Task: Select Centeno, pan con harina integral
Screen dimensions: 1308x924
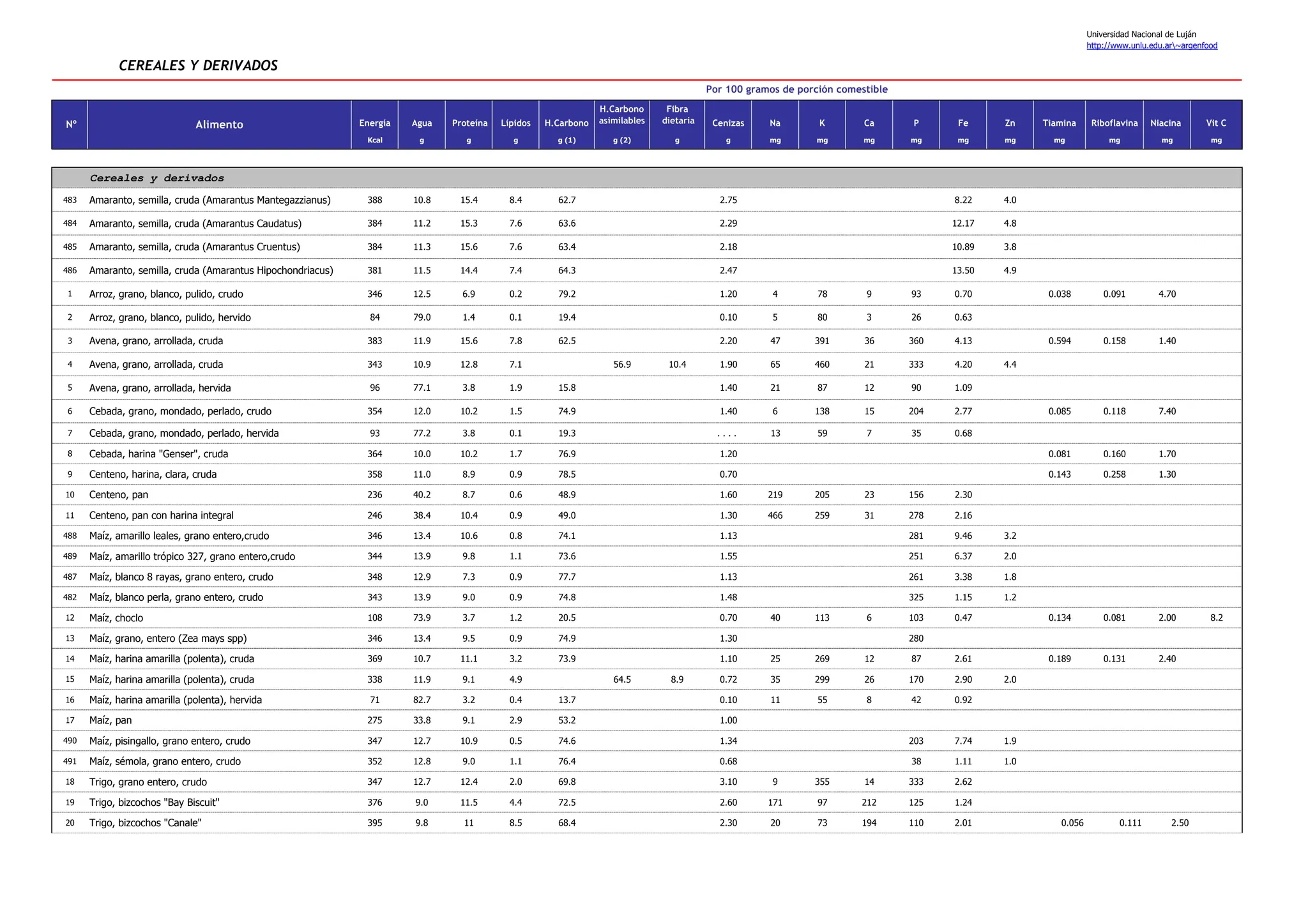Action: pos(162,515)
